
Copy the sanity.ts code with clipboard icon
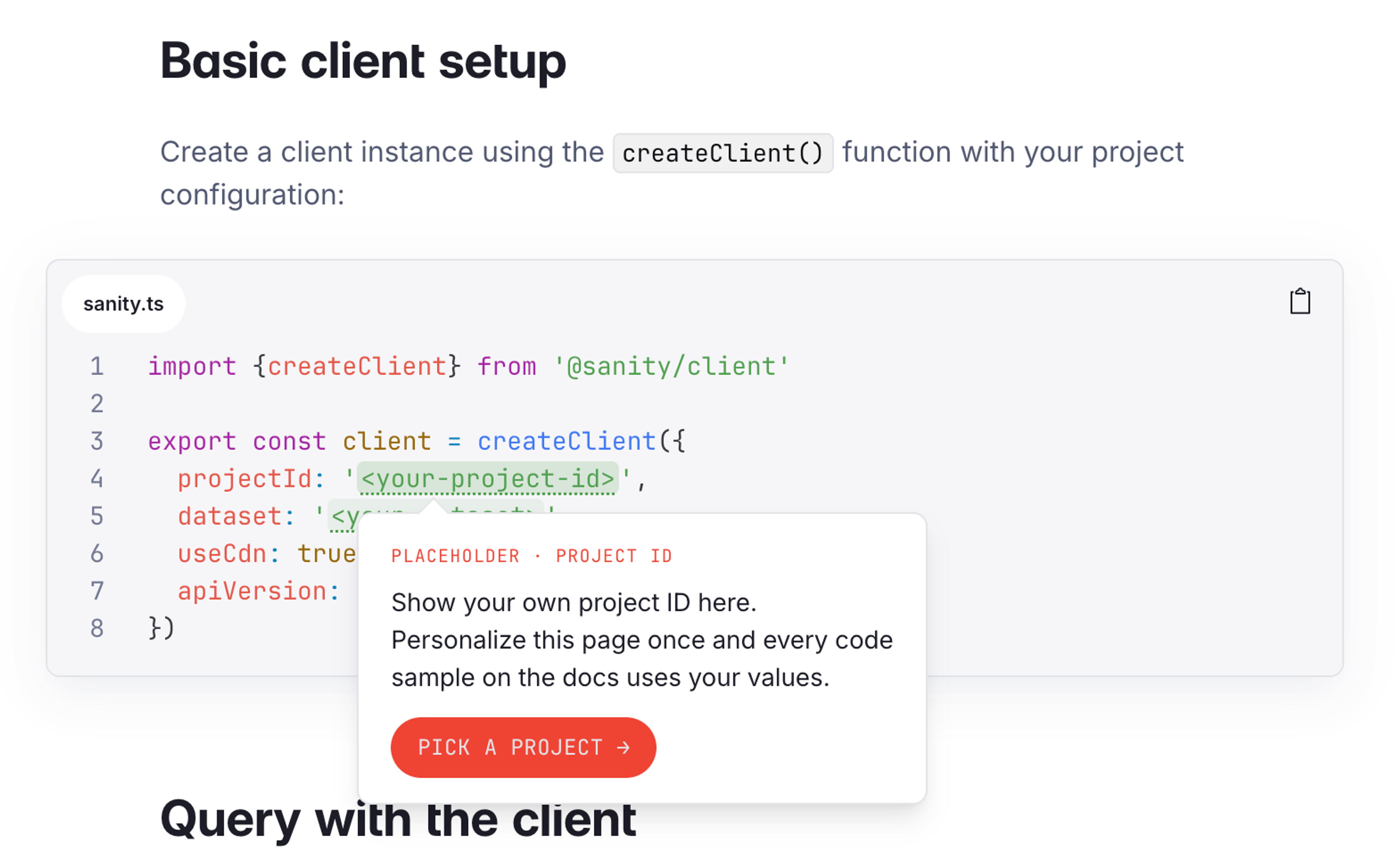[x=1299, y=301]
